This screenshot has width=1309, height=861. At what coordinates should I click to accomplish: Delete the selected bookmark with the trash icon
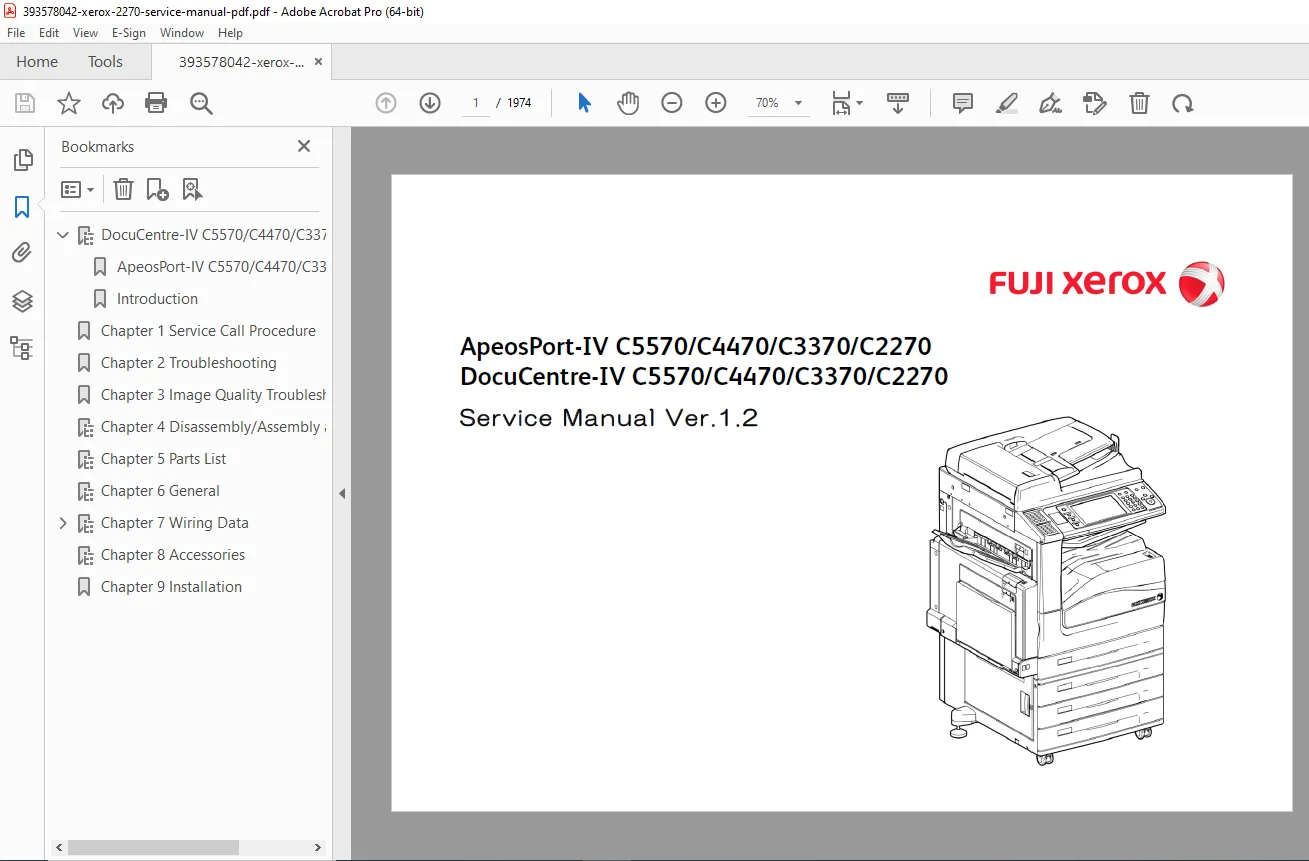point(123,189)
